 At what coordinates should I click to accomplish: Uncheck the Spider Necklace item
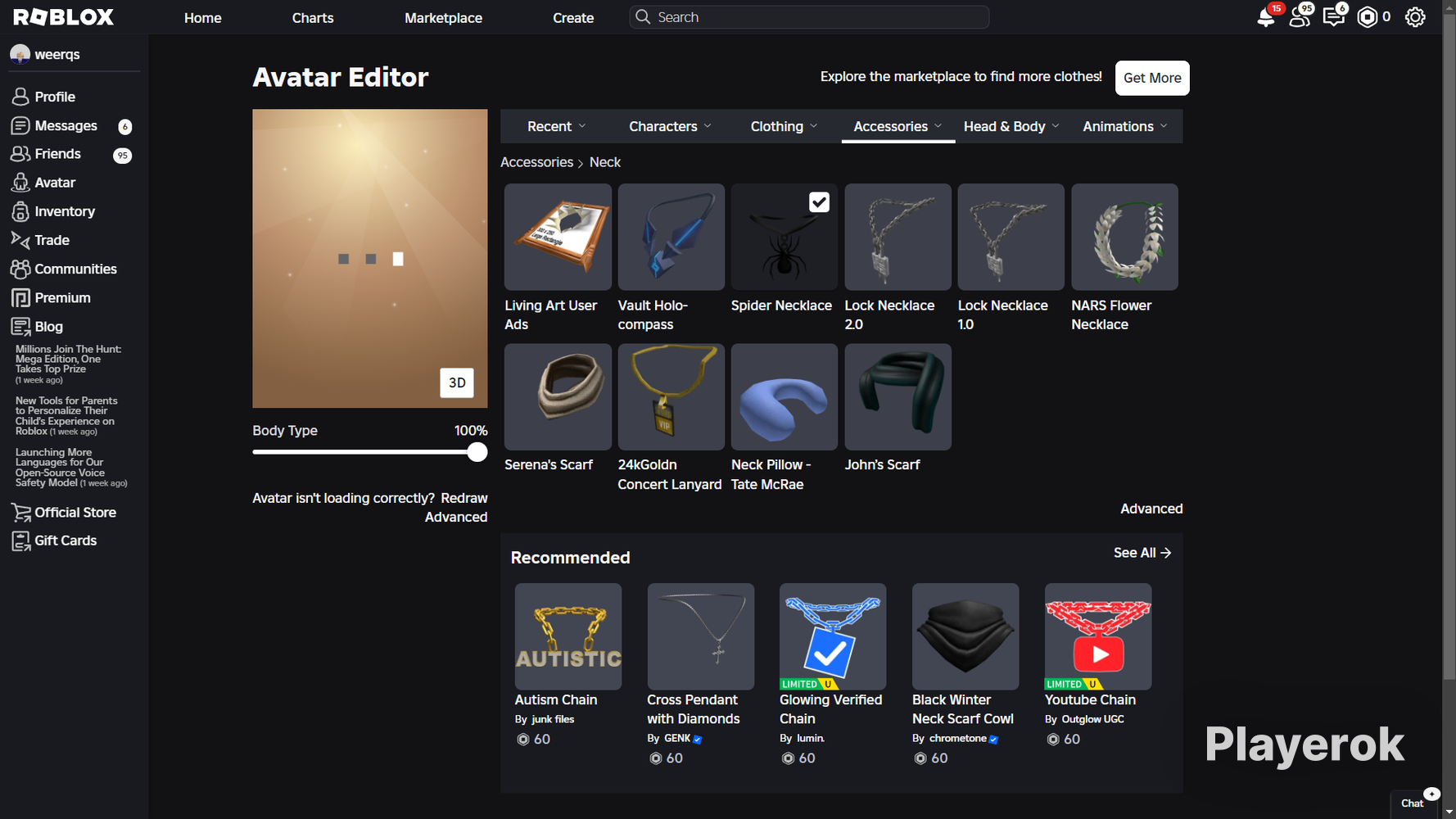click(x=819, y=202)
